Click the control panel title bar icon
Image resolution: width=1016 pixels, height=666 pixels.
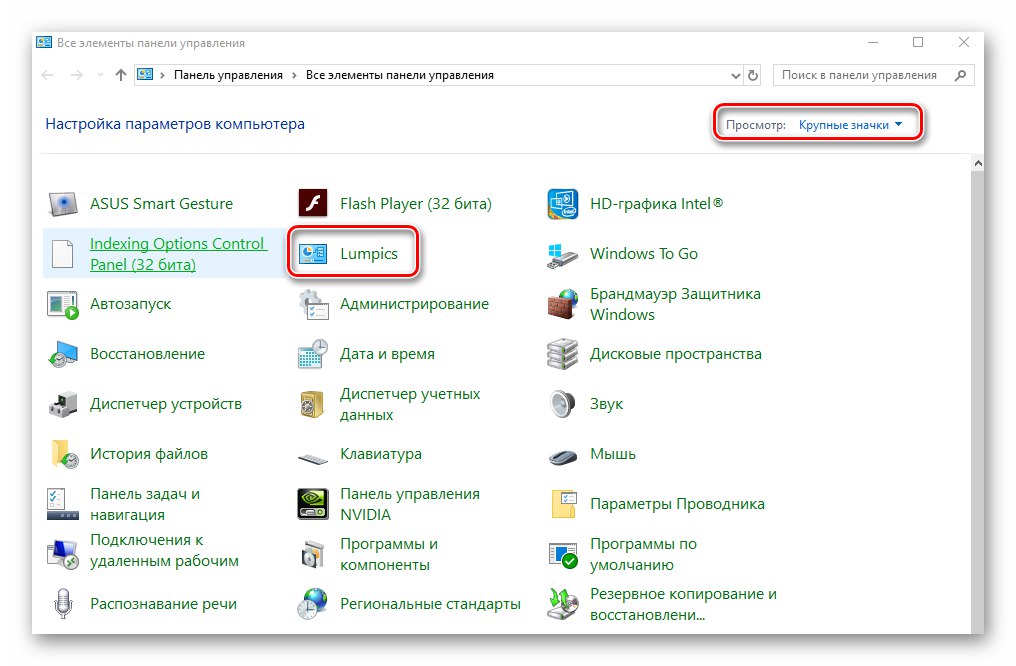point(44,43)
